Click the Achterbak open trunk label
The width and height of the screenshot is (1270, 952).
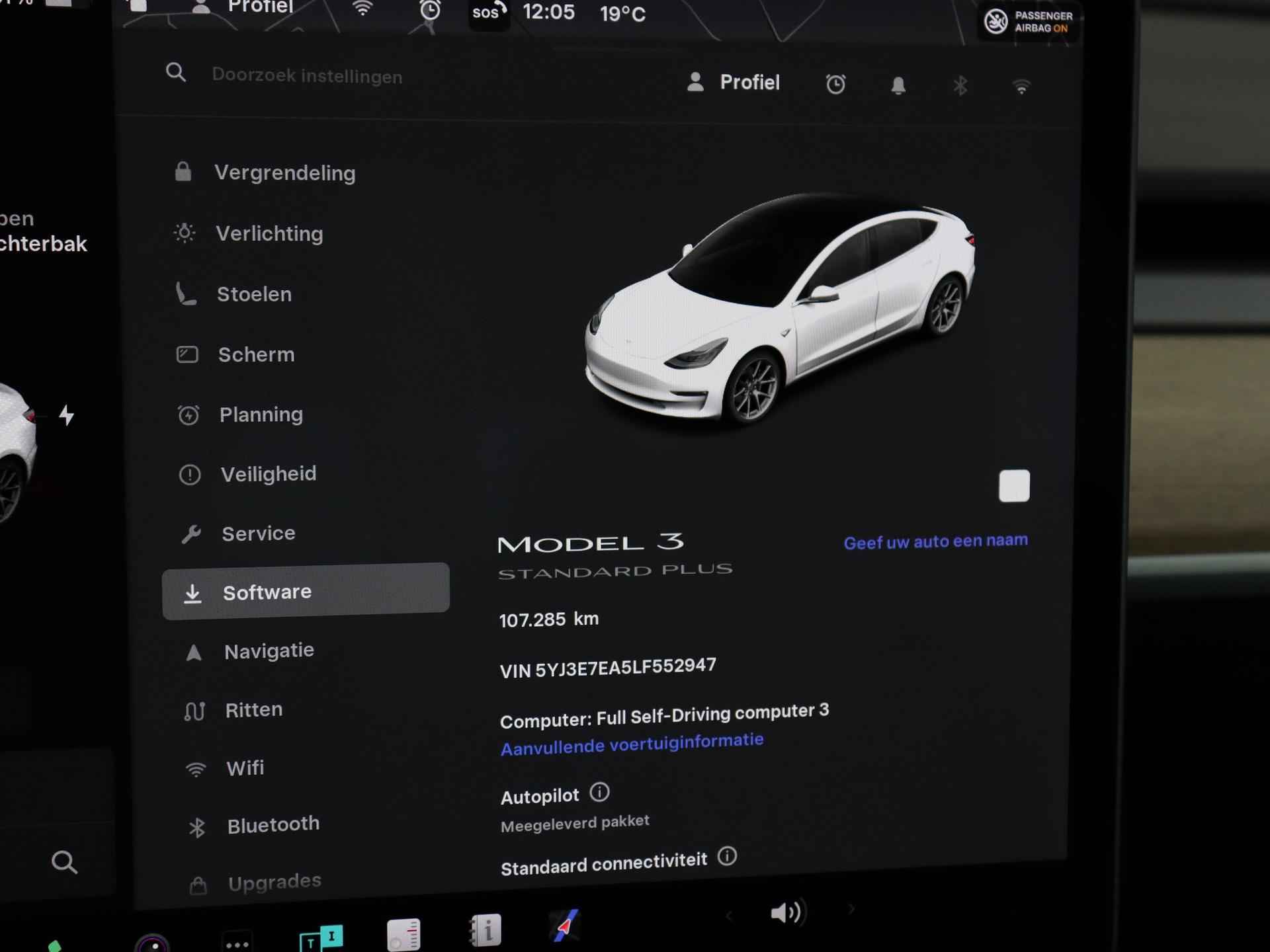coord(43,231)
